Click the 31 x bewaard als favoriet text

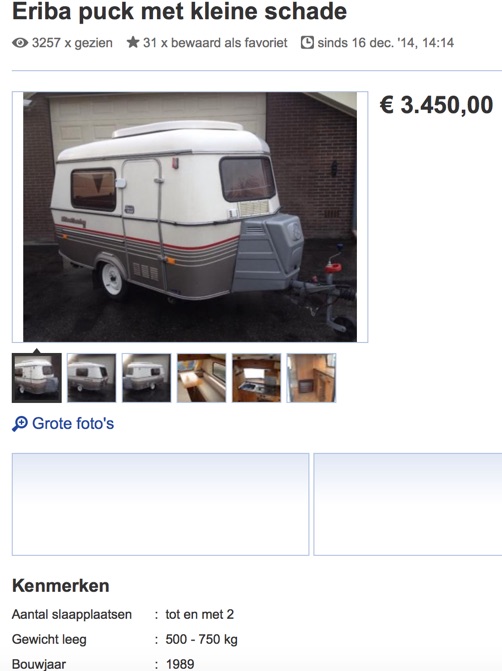pyautogui.click(x=215, y=43)
